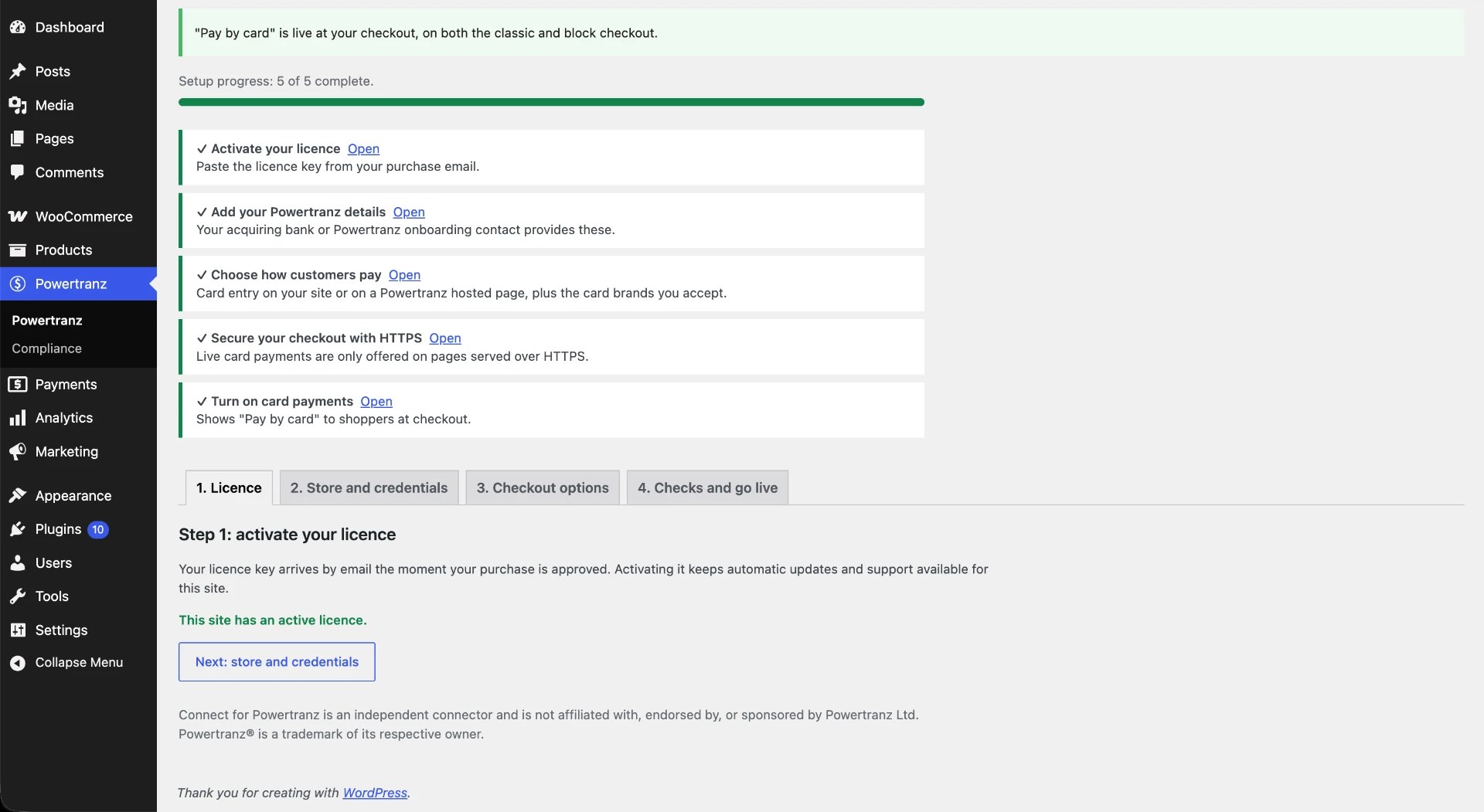Click the Media library icon
This screenshot has width=1484, height=812.
coord(18,105)
